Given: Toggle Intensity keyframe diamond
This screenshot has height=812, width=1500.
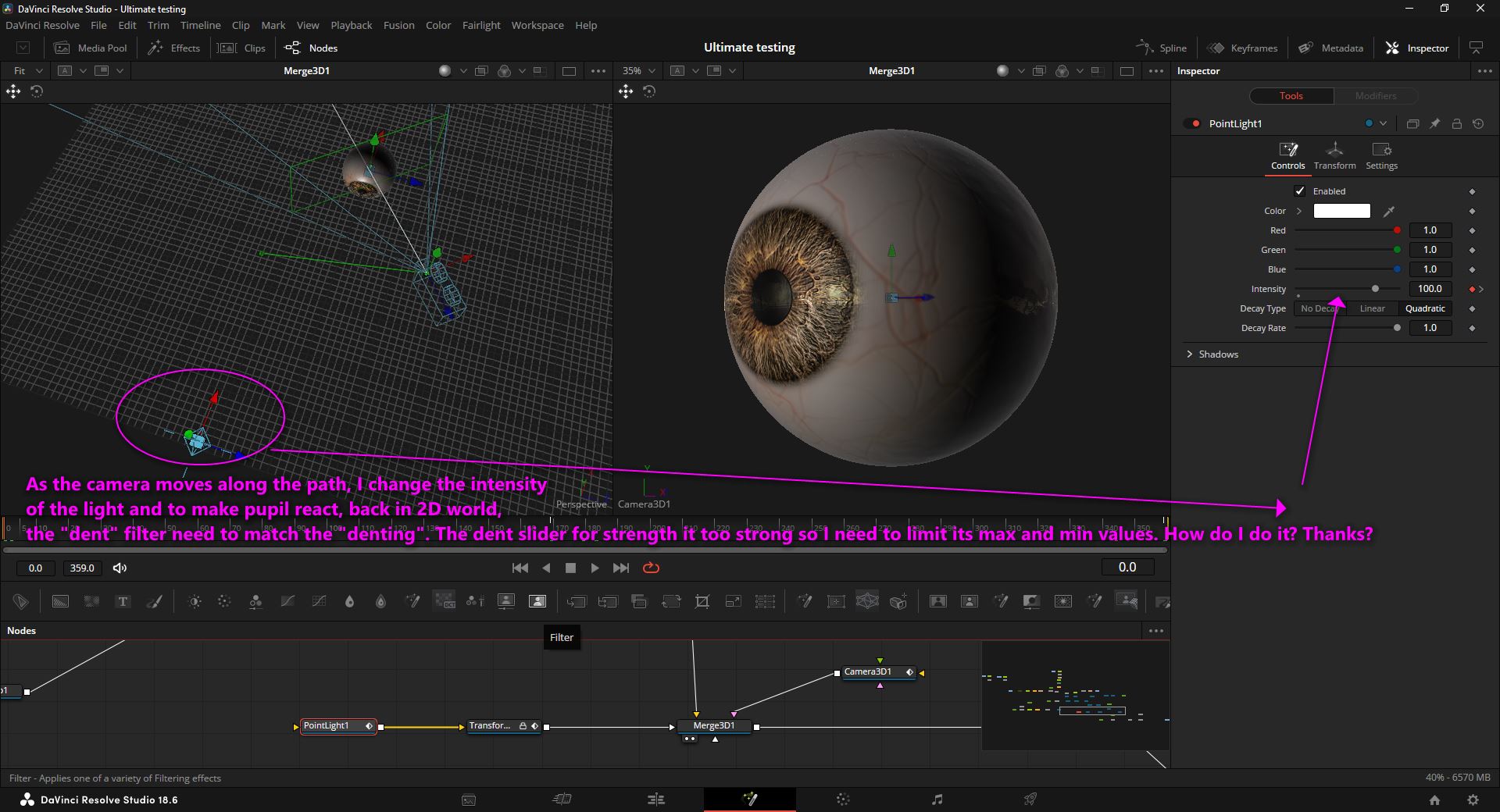Looking at the screenshot, I should [1472, 289].
